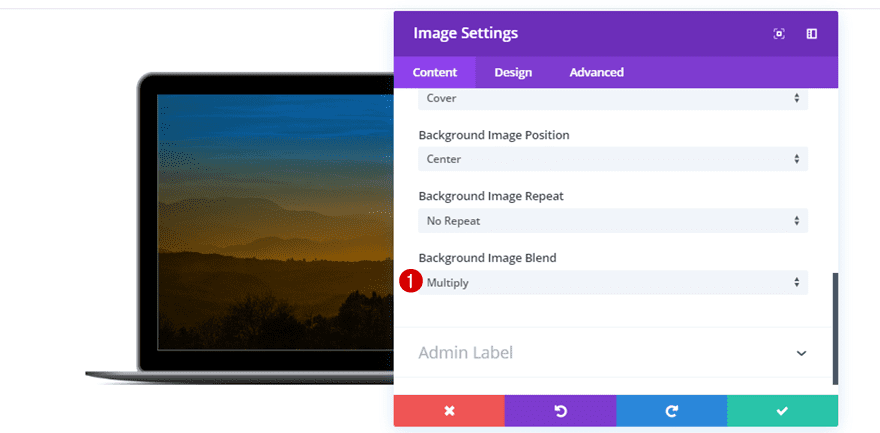
Task: Snap the settings modal to sidebar
Action: (x=812, y=34)
